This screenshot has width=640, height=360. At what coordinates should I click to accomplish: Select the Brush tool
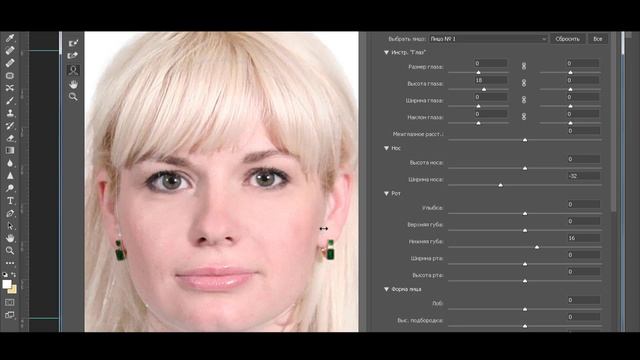click(x=10, y=100)
